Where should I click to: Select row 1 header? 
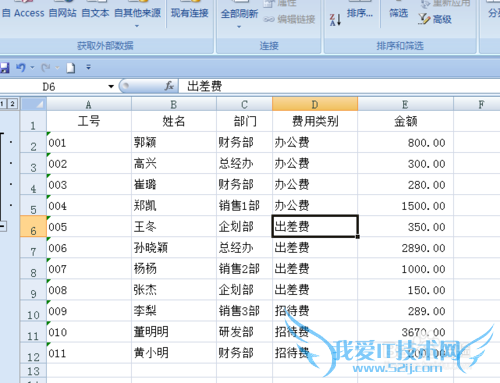coord(33,121)
